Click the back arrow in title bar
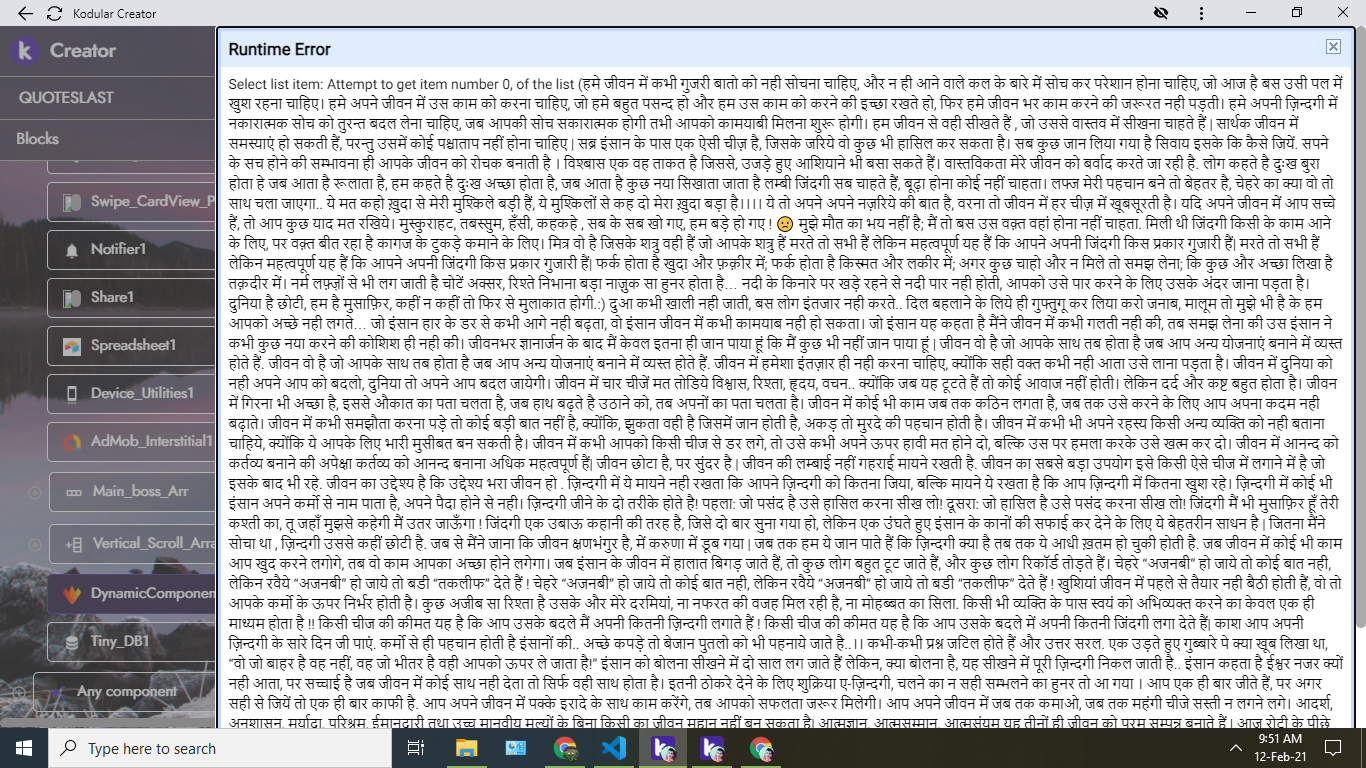 [x=25, y=14]
